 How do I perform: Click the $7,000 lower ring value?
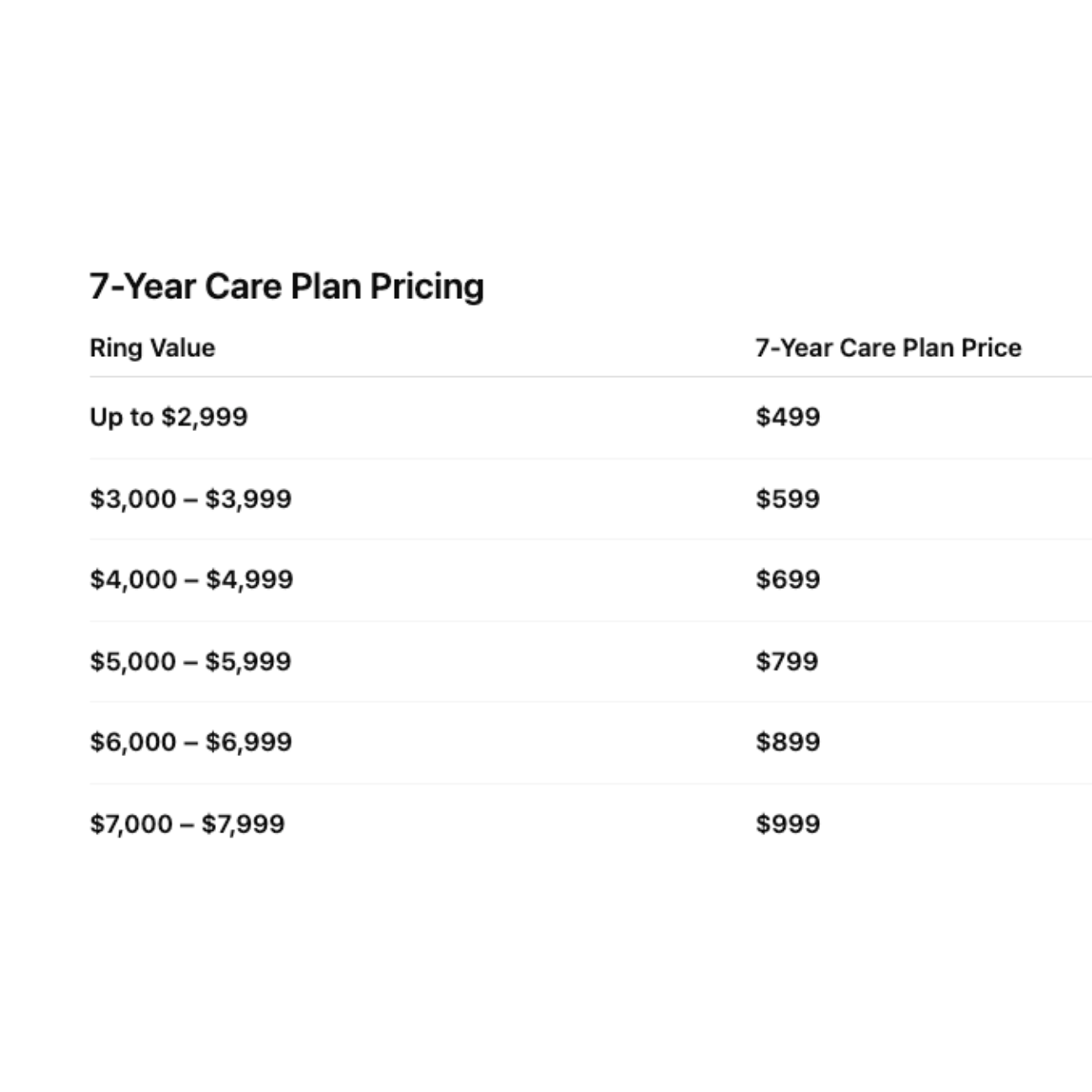131,824
